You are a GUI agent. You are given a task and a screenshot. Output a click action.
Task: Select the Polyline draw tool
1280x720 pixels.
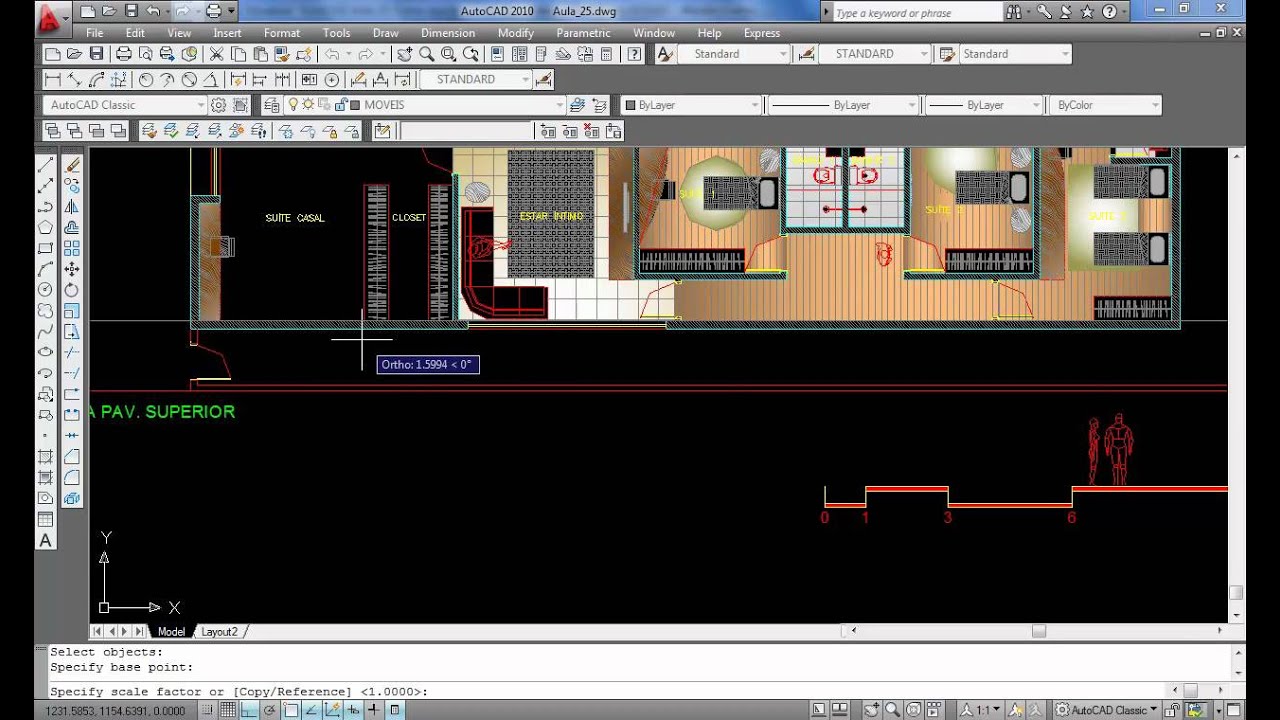[x=45, y=207]
